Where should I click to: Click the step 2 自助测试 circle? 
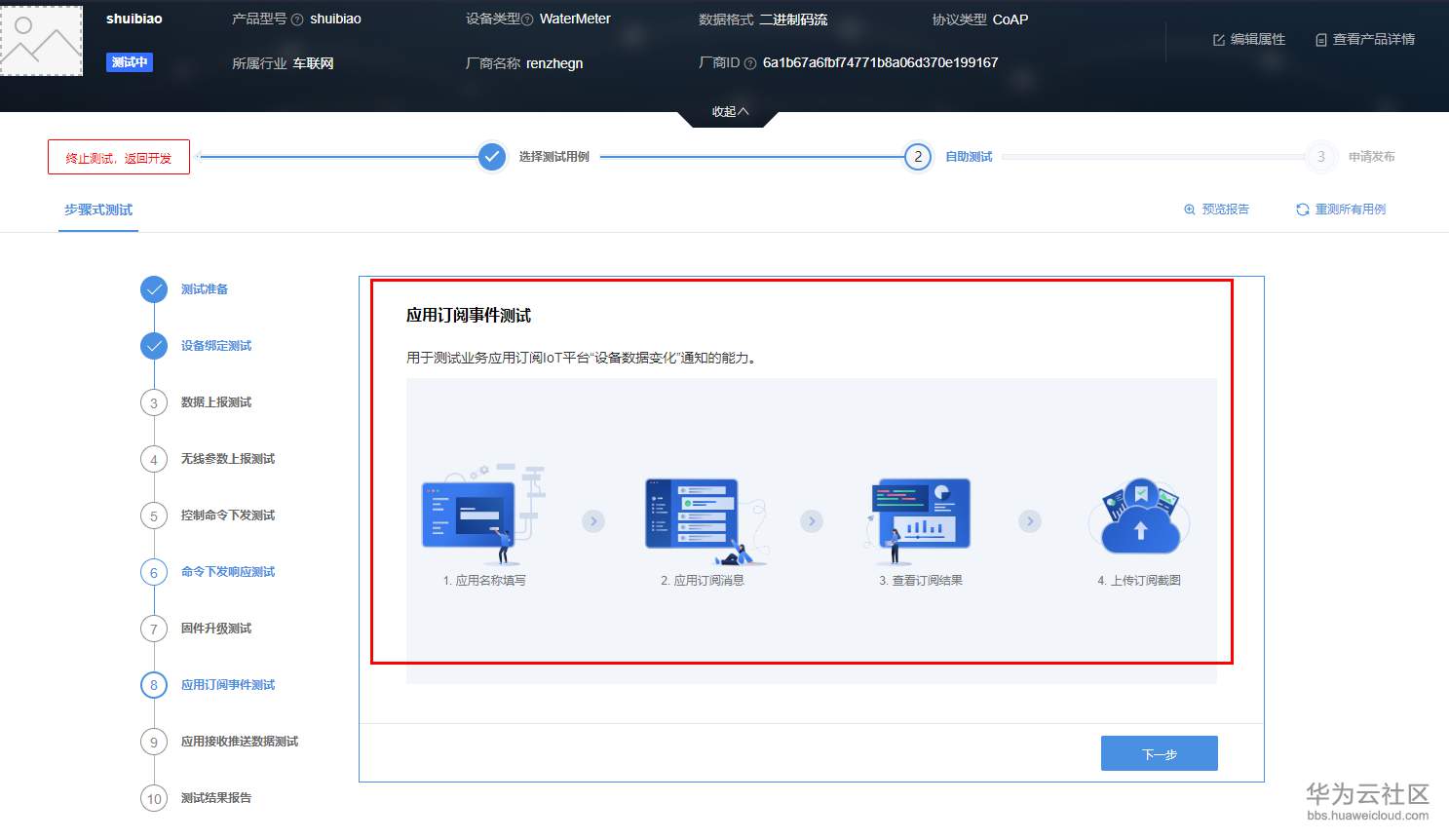(918, 156)
